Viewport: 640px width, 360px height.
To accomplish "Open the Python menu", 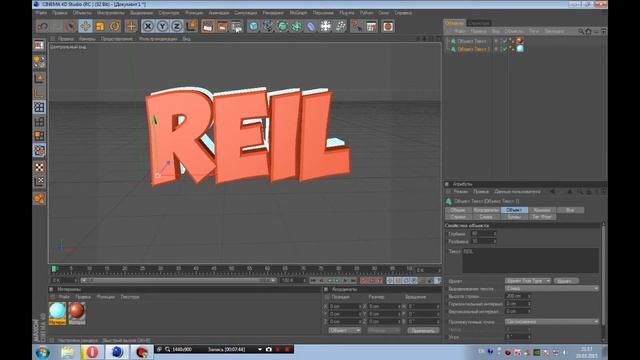I will click(x=366, y=13).
